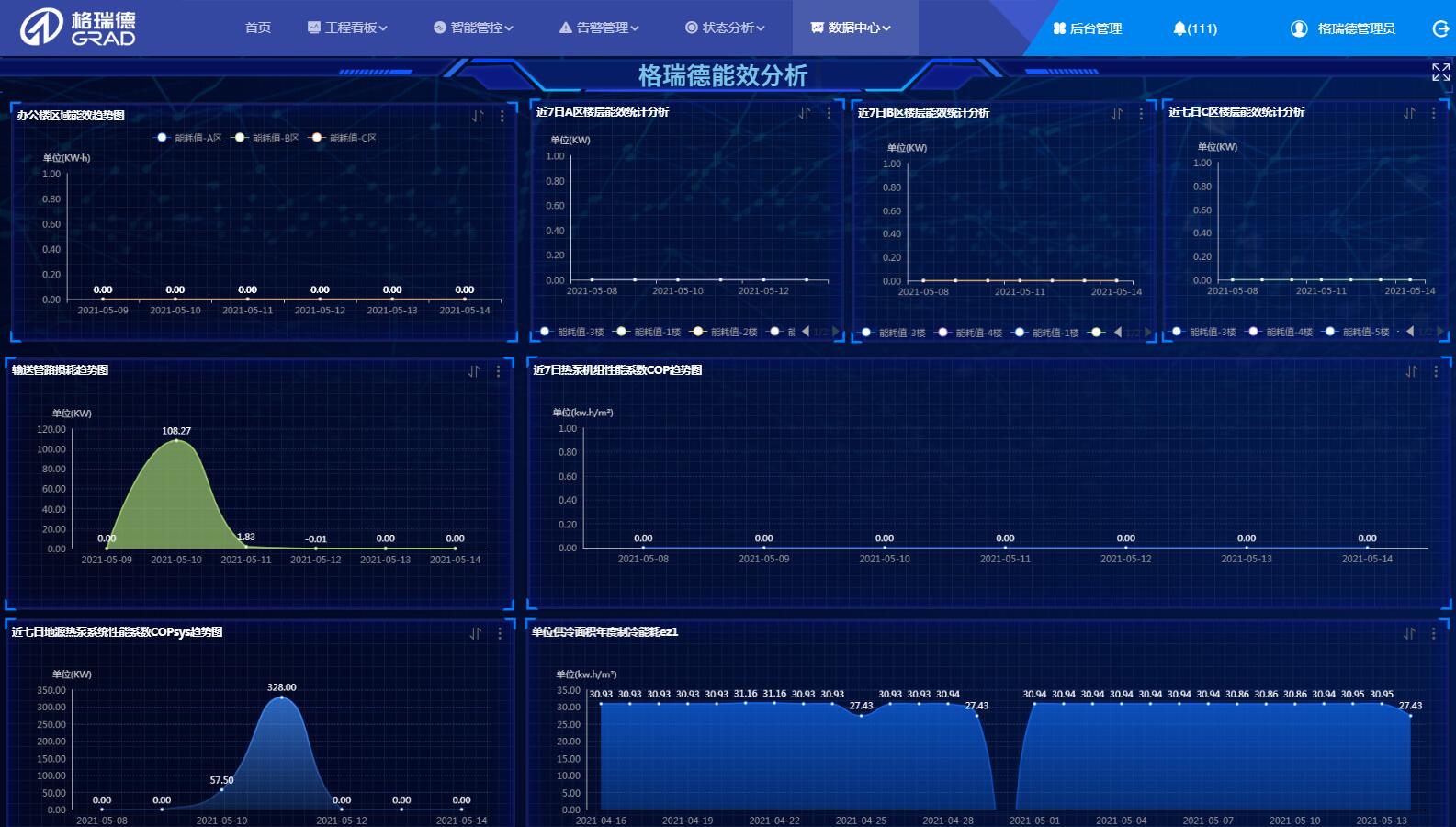
Task: Click sort icon on 输送管路损耗趋势图 panel
Action: click(x=474, y=371)
